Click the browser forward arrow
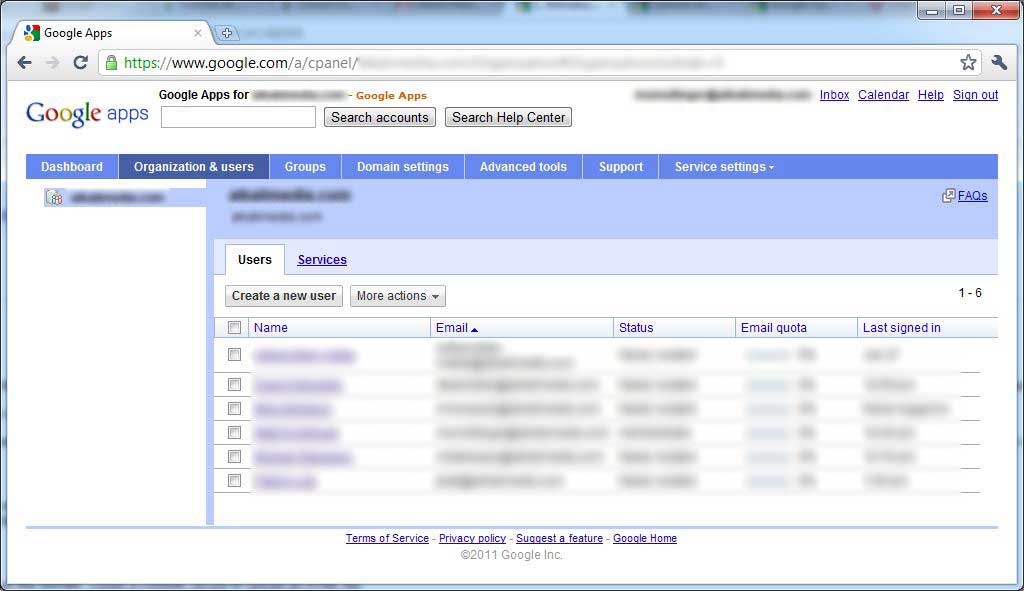 coord(52,63)
